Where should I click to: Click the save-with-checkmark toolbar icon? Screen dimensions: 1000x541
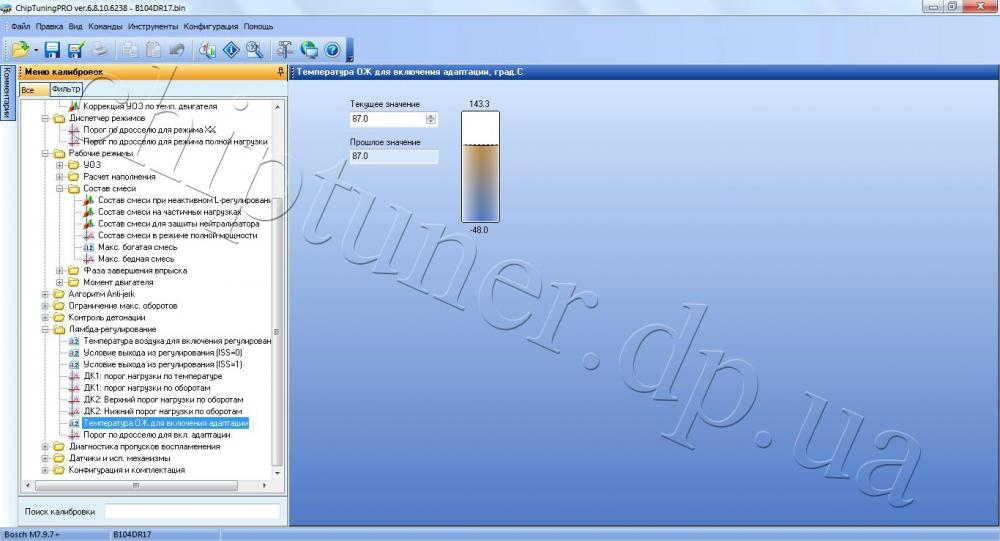point(76,50)
